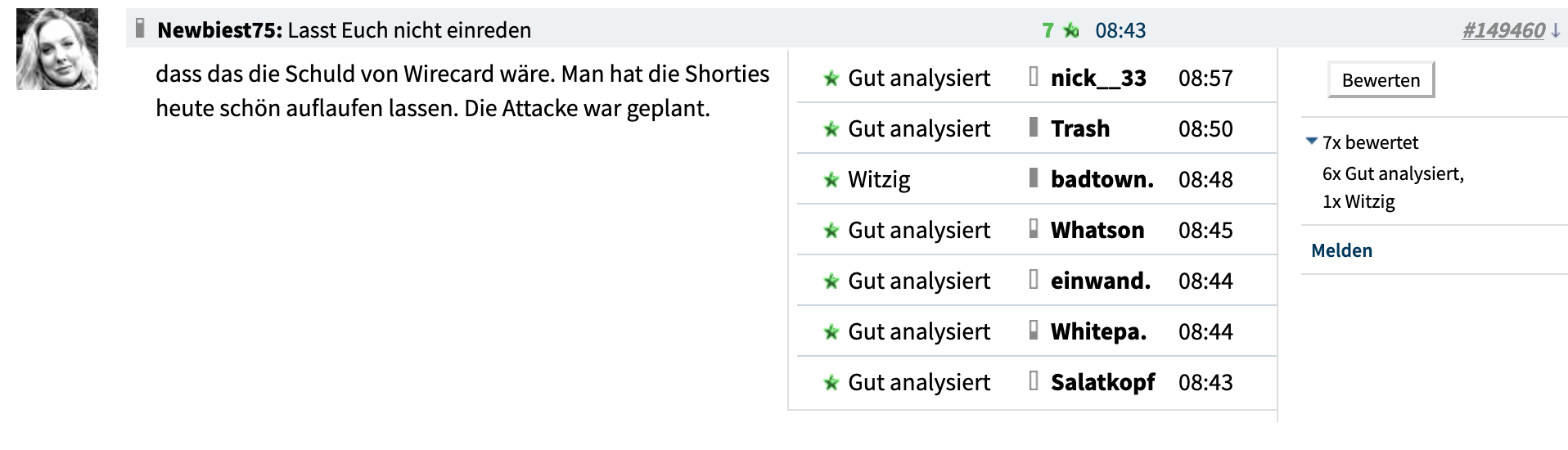This screenshot has height=450, width=1568.
Task: Click the green star next to Witzig rating
Action: 831,180
